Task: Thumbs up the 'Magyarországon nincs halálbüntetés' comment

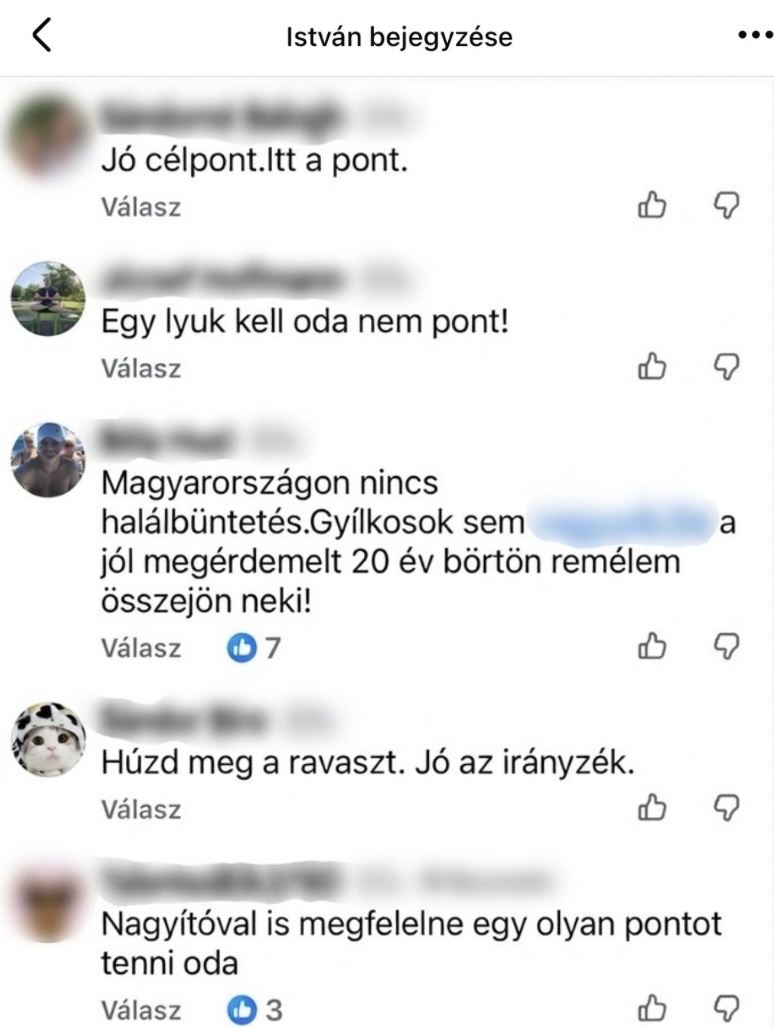Action: 652,646
